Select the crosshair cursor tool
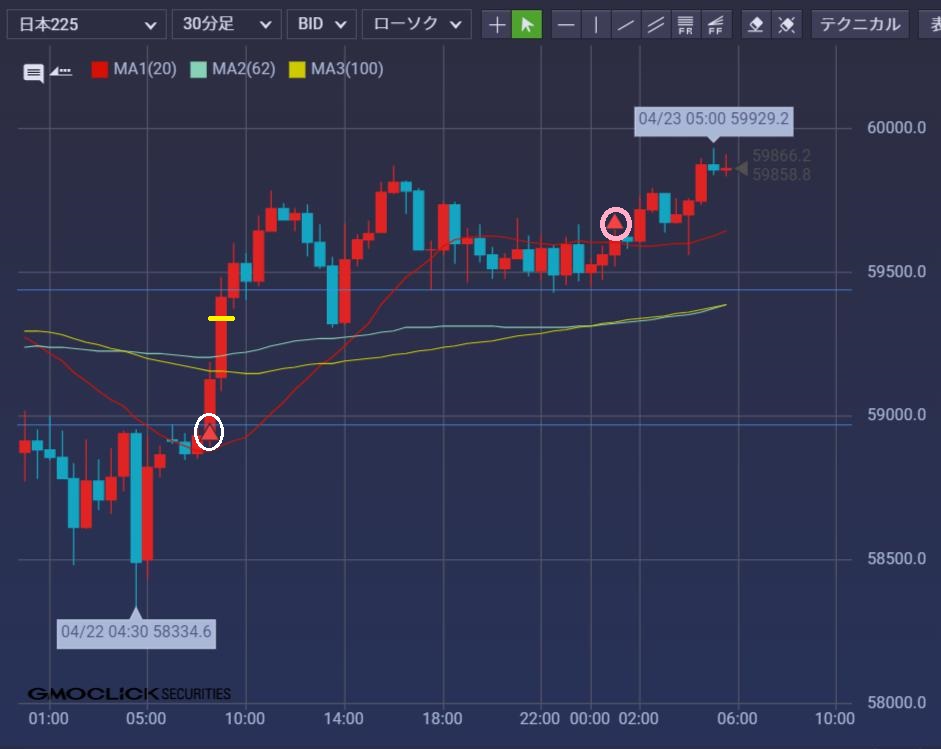The width and height of the screenshot is (941, 749). [497, 25]
